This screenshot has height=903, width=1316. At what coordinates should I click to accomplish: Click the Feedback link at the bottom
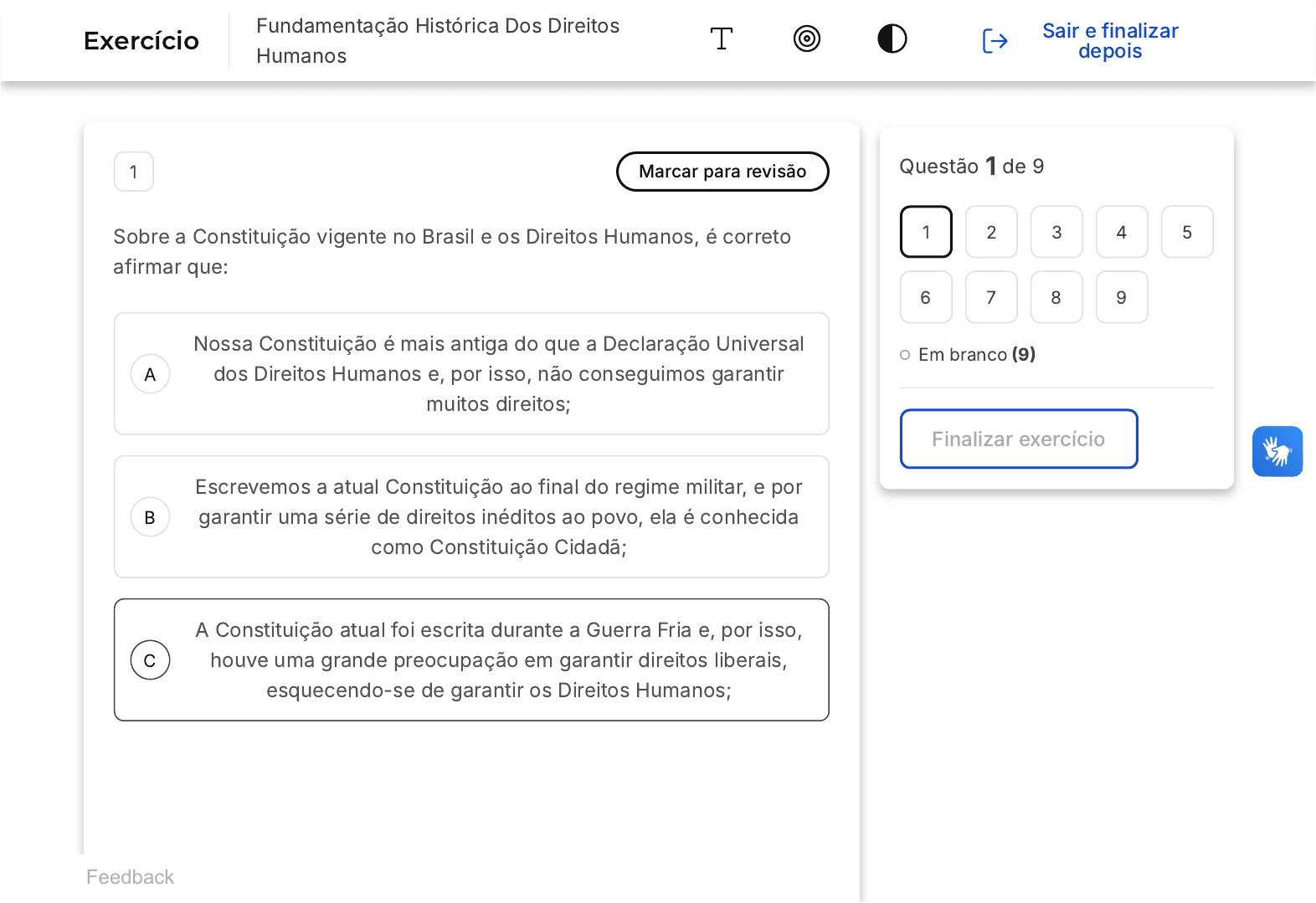[x=130, y=877]
